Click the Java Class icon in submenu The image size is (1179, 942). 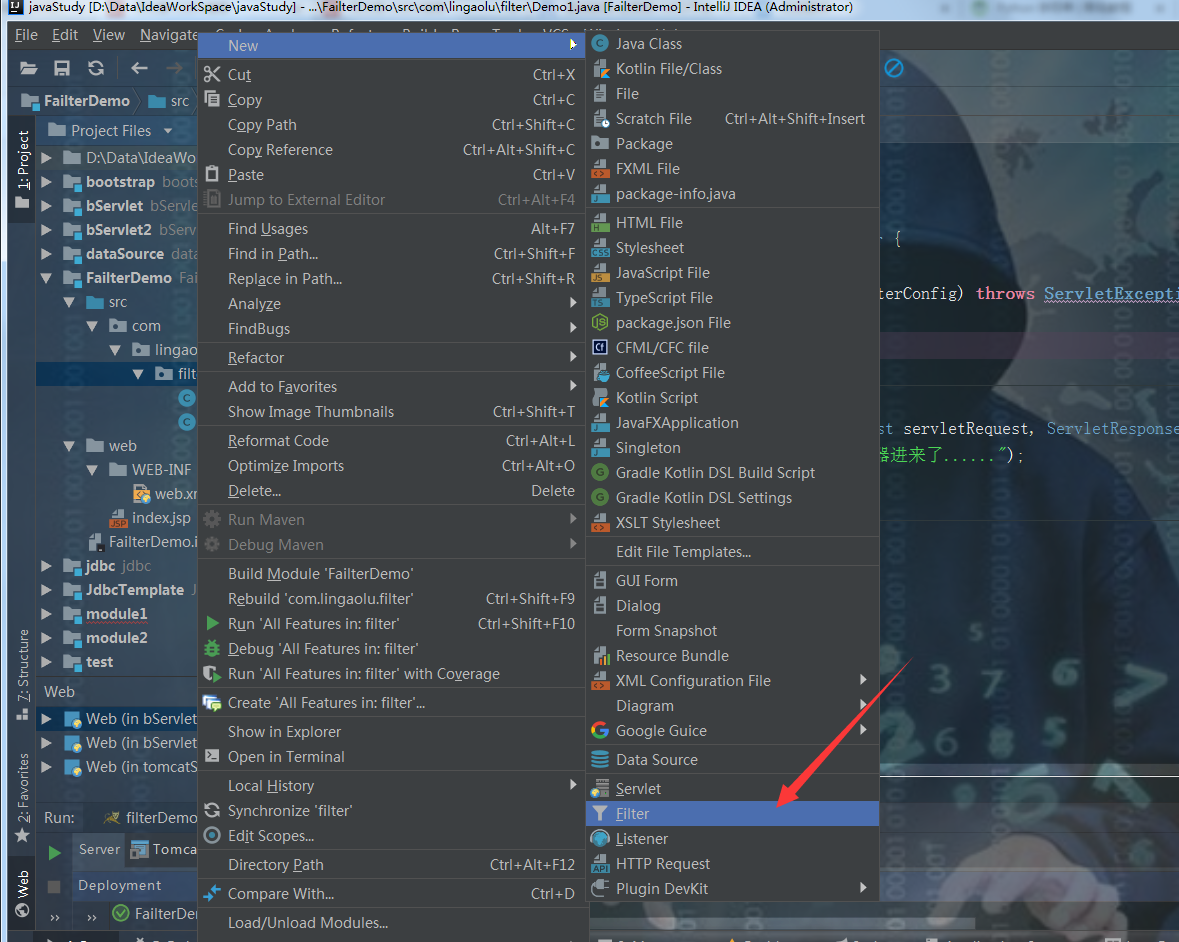click(x=600, y=44)
